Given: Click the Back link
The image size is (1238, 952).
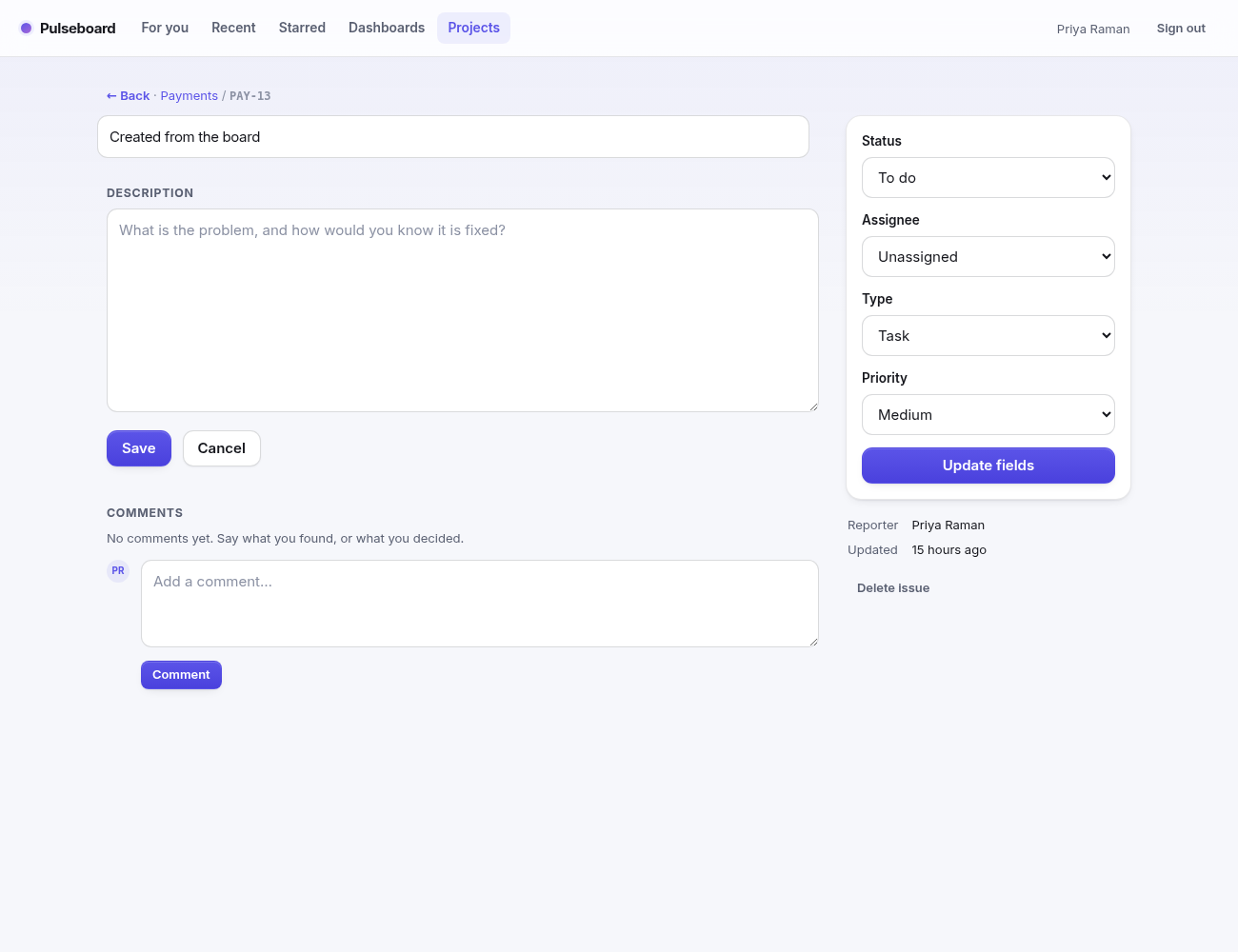Looking at the screenshot, I should tap(129, 96).
